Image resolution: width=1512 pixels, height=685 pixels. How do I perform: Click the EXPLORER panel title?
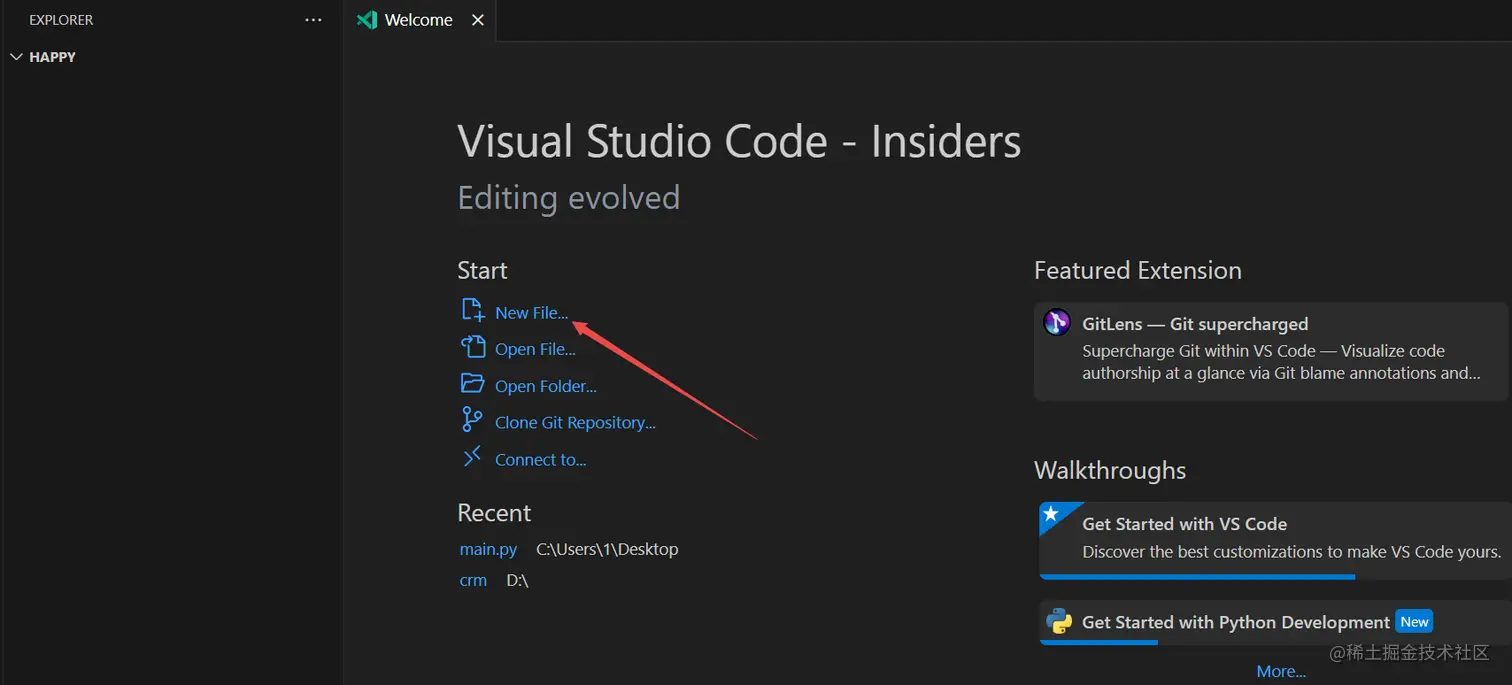pyautogui.click(x=61, y=20)
